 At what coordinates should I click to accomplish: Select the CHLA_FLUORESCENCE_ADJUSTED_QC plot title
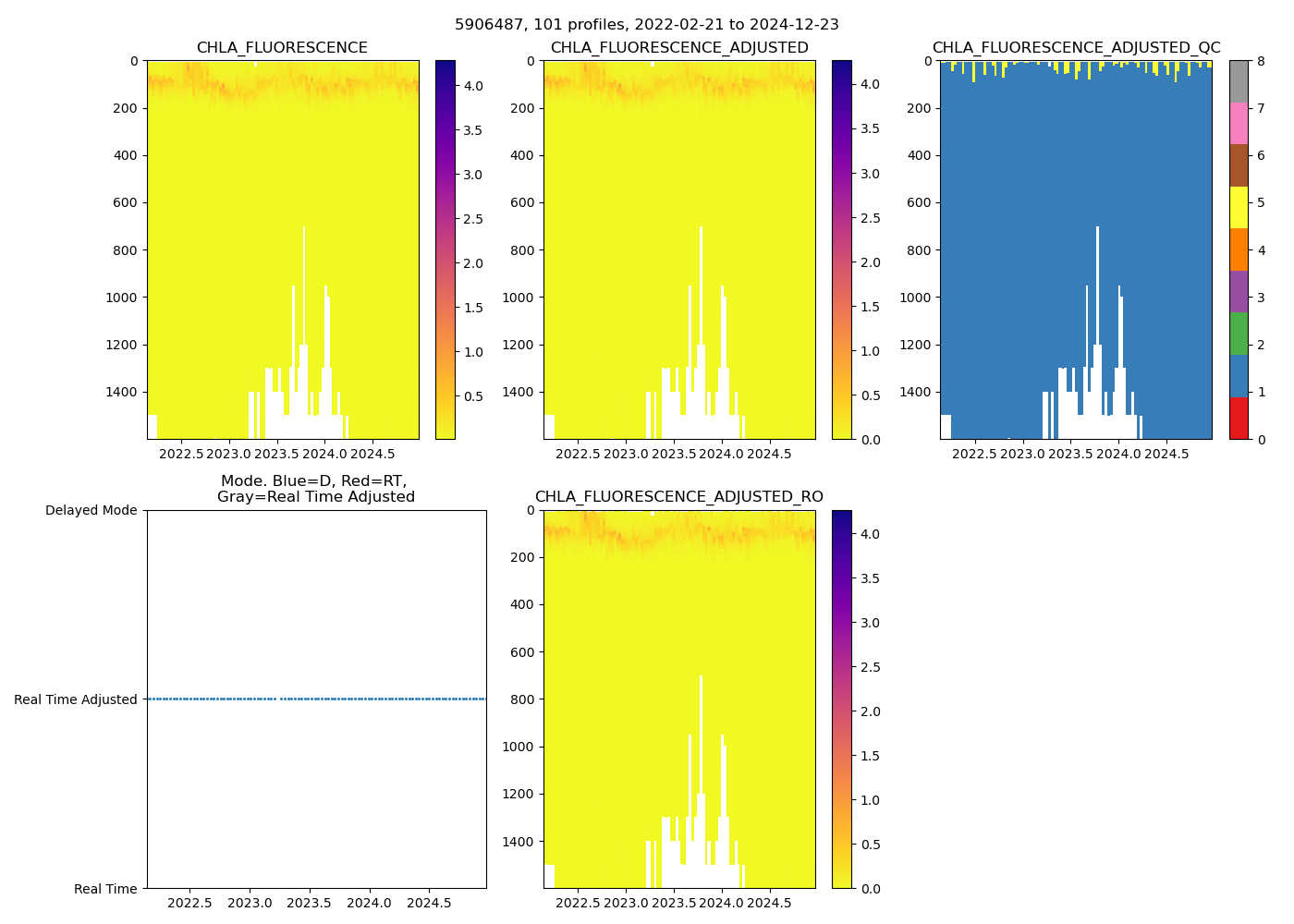pyautogui.click(x=1076, y=48)
